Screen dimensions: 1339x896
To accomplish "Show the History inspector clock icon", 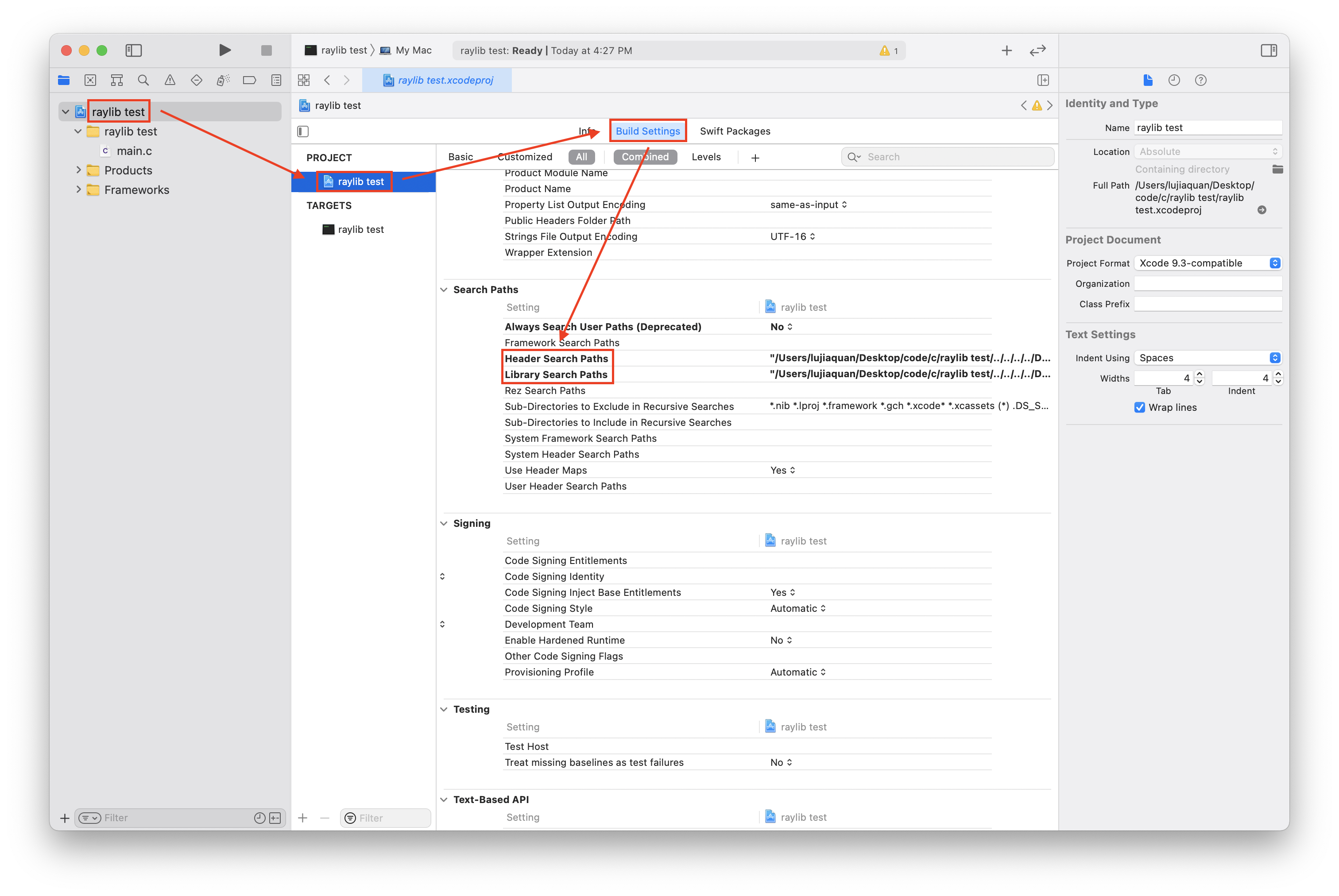I will (1174, 80).
